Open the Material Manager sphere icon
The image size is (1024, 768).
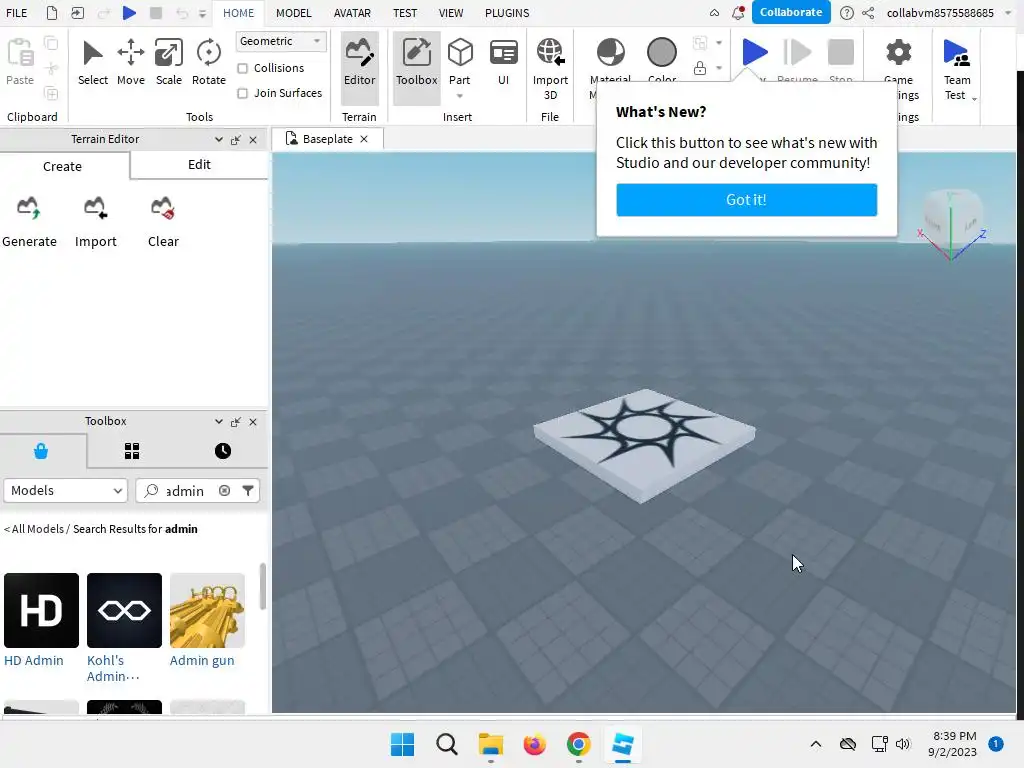[611, 52]
